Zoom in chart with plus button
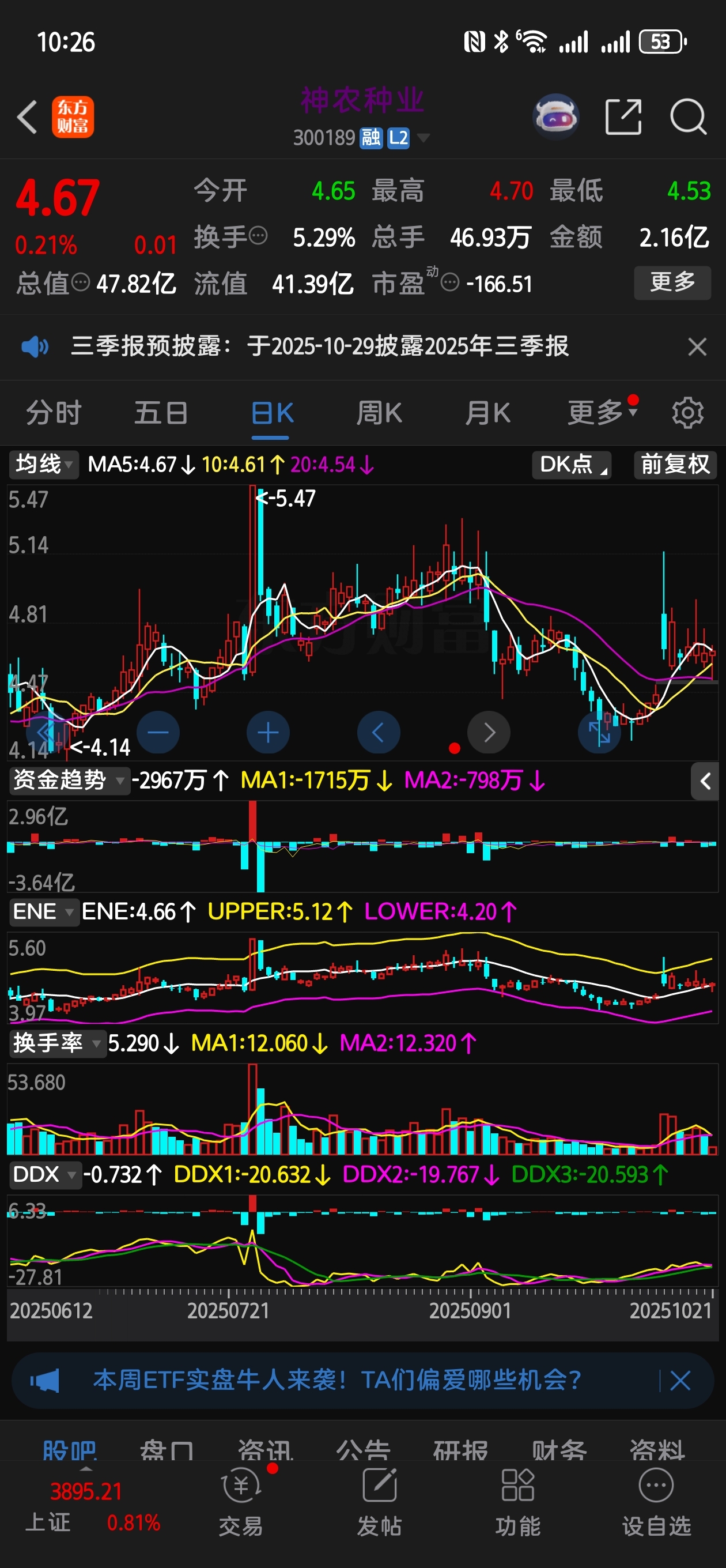The image size is (726, 1568). 268,732
